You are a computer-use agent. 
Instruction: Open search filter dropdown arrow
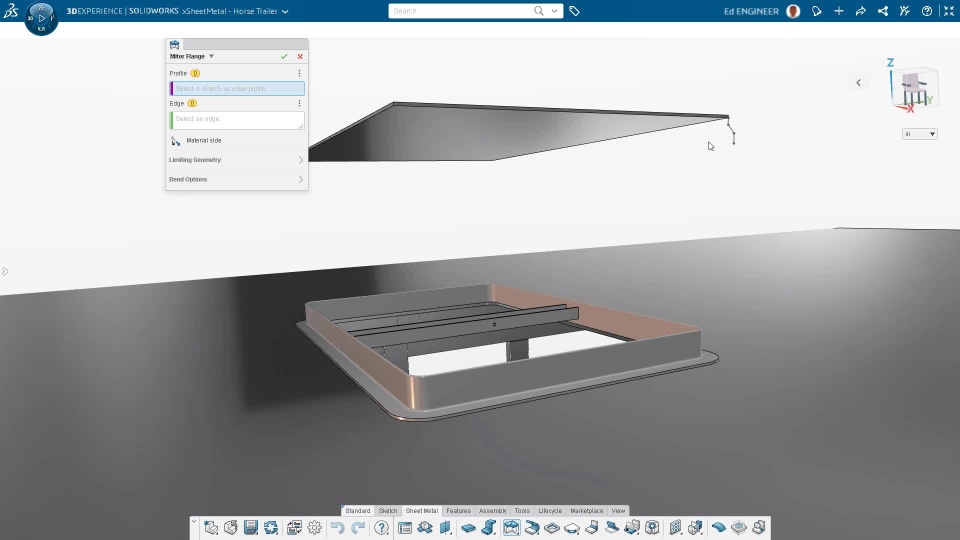[x=554, y=11]
